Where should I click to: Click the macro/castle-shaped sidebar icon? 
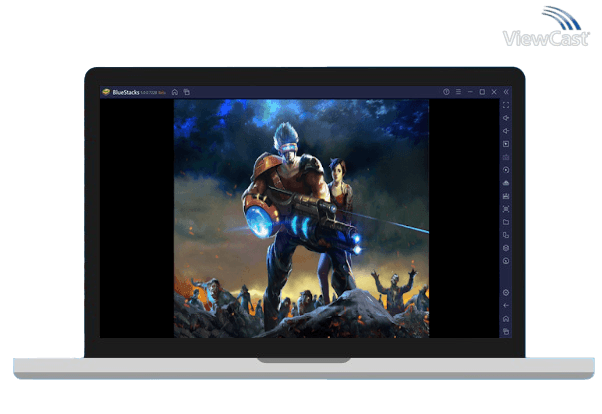click(506, 196)
